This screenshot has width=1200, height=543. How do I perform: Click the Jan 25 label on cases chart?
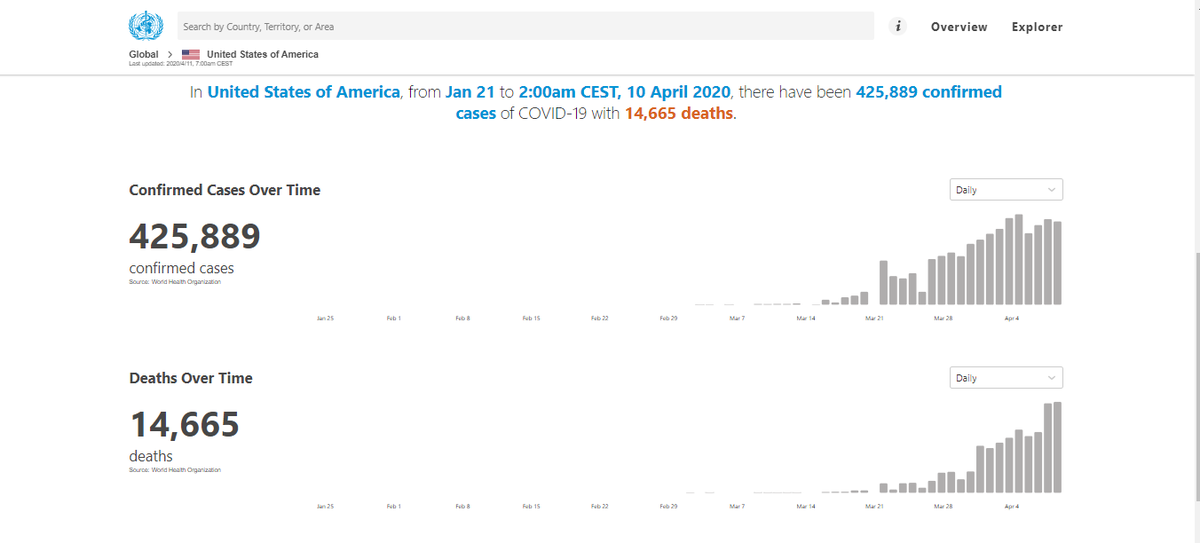(324, 318)
